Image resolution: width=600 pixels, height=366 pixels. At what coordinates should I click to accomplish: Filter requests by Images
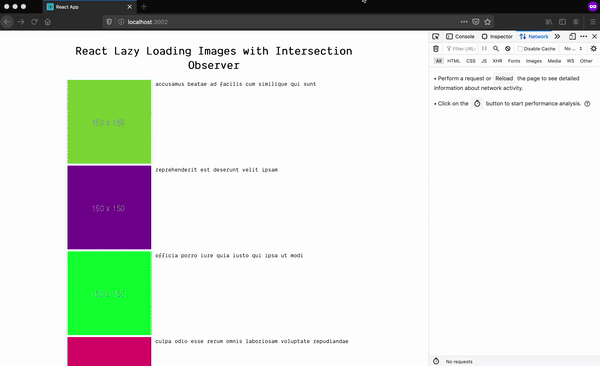point(534,61)
